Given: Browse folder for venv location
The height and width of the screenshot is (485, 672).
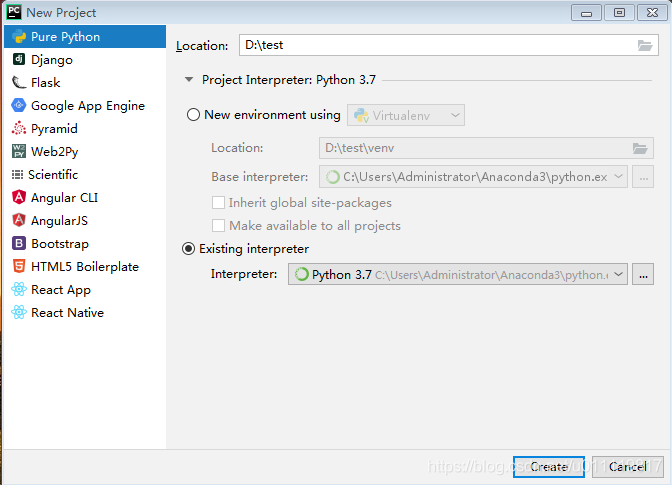Looking at the screenshot, I should (640, 148).
